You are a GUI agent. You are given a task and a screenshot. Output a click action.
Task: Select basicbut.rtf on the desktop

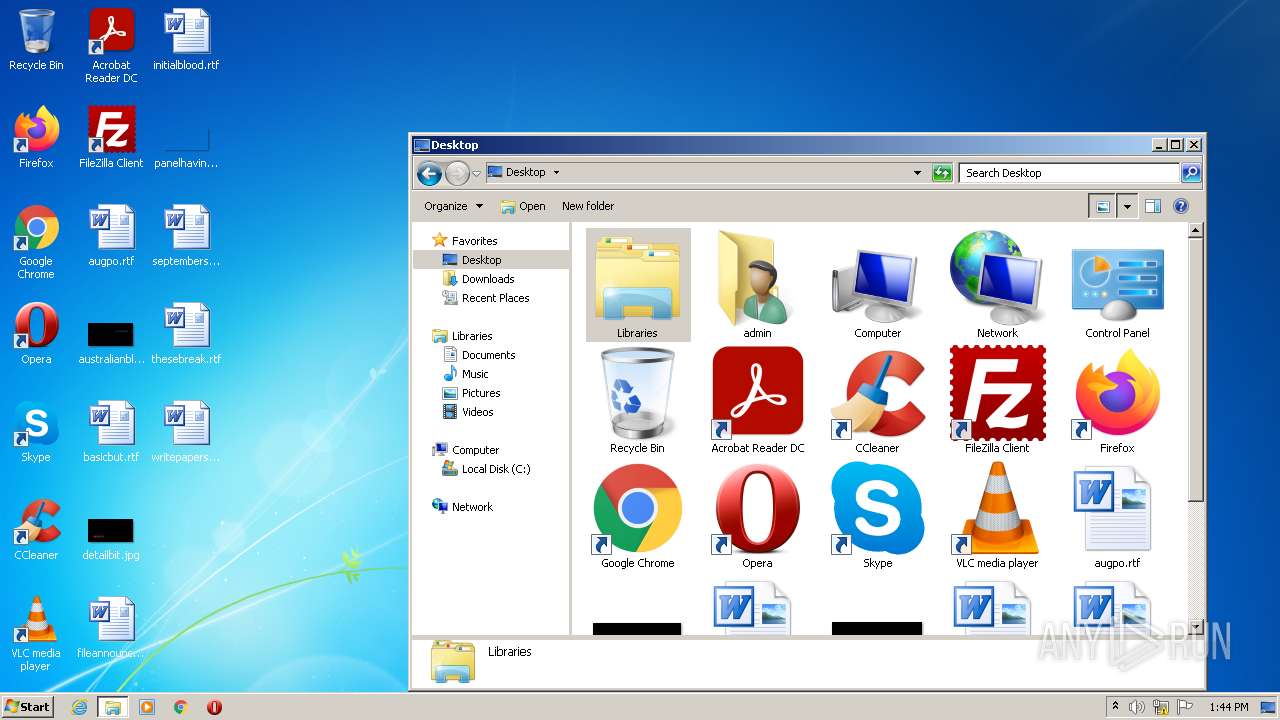[x=111, y=432]
